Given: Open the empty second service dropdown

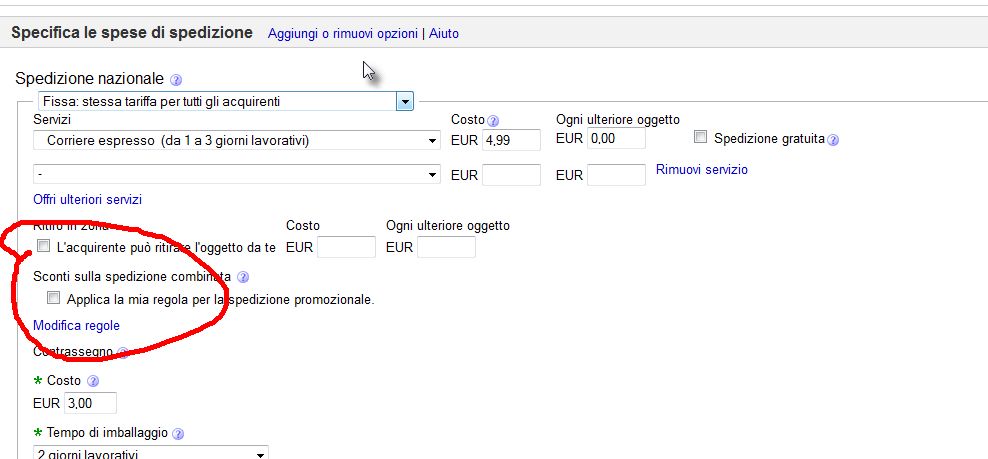Looking at the screenshot, I should (432, 175).
